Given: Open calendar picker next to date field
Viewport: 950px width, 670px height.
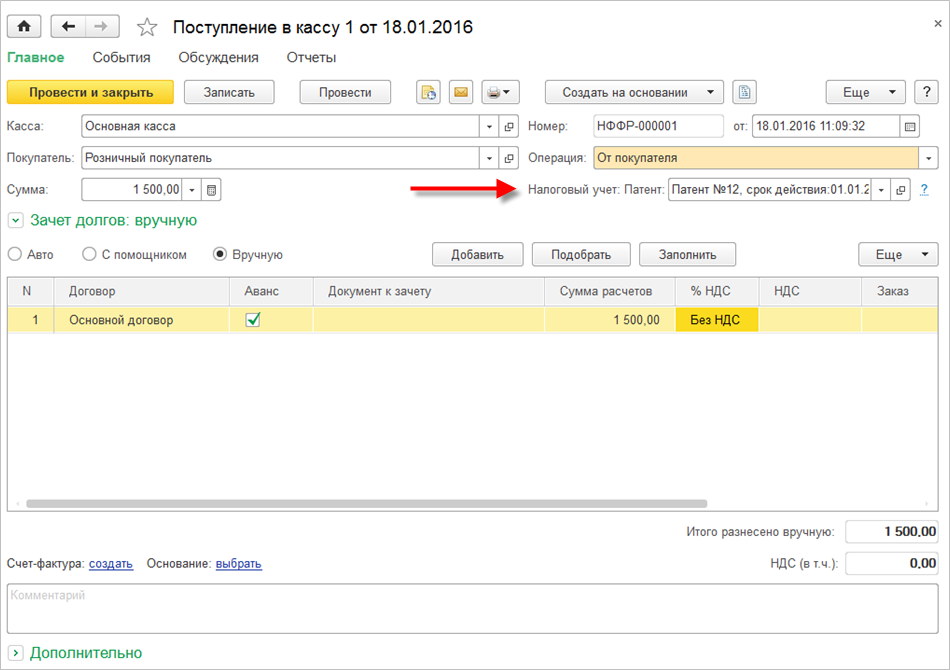Looking at the screenshot, I should point(909,127).
